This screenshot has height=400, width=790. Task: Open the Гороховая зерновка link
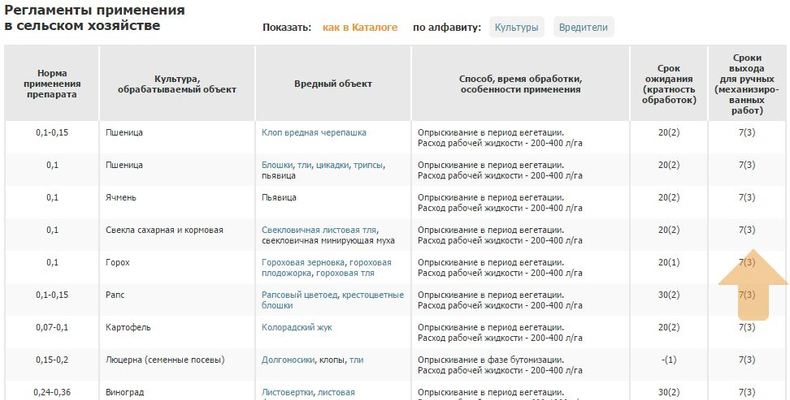click(x=303, y=262)
